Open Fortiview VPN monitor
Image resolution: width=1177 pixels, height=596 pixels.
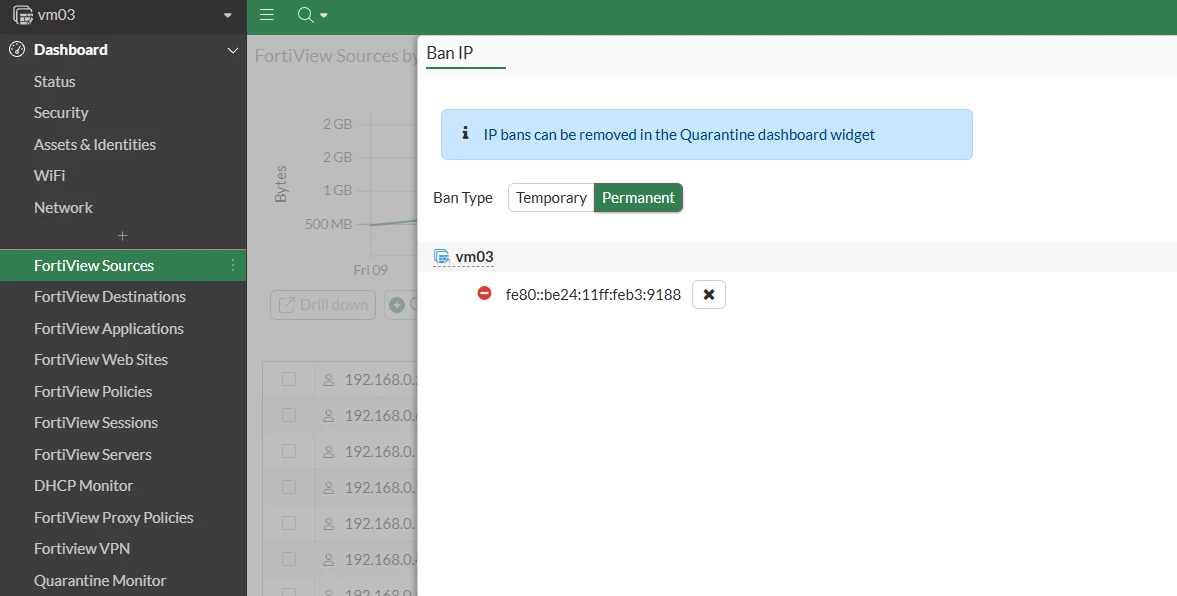pyautogui.click(x=82, y=549)
